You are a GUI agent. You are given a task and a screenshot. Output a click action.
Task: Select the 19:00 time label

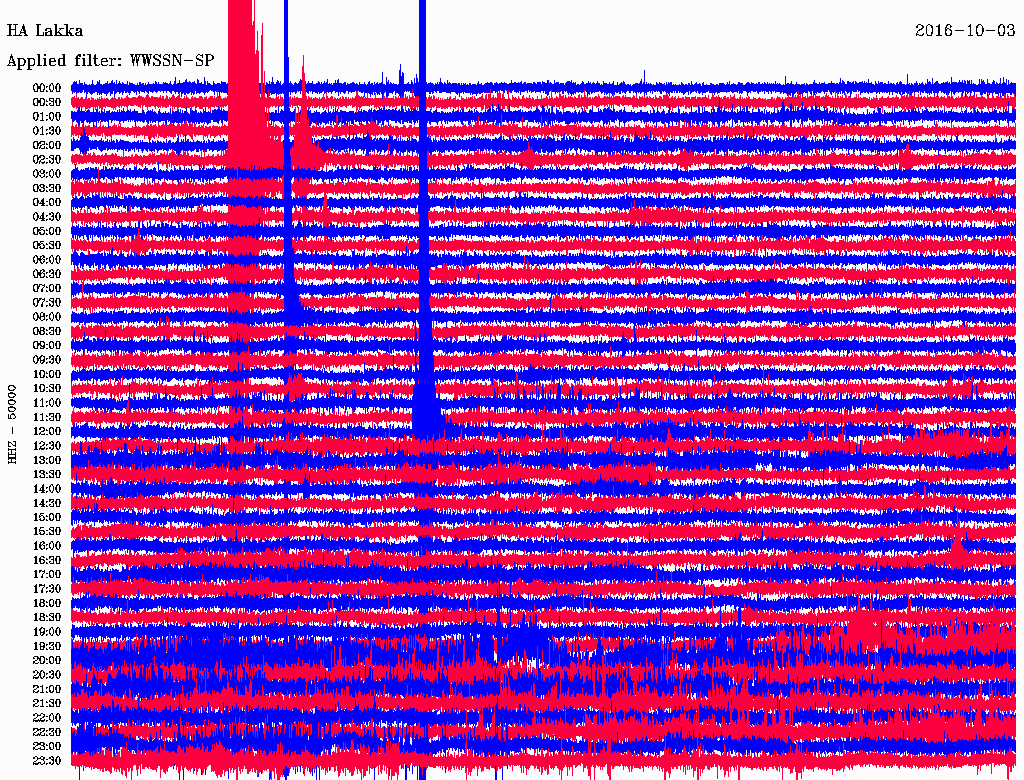[47, 632]
